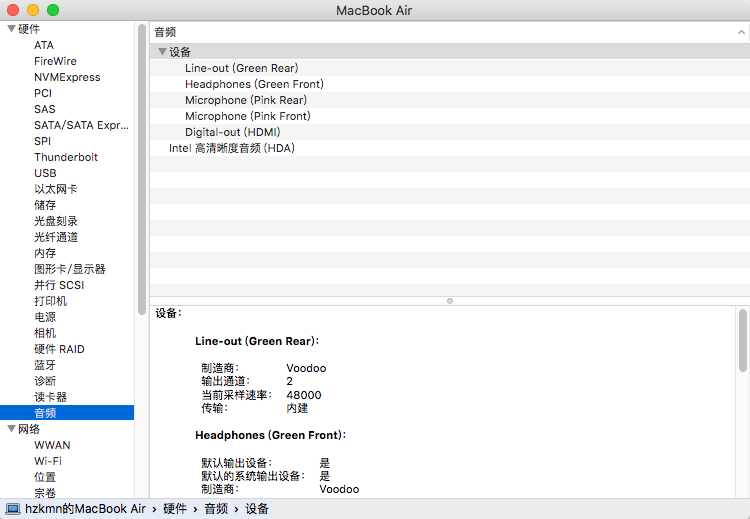This screenshot has height=519, width=750.
Task: Click 音频 in the path bar
Action: point(216,509)
